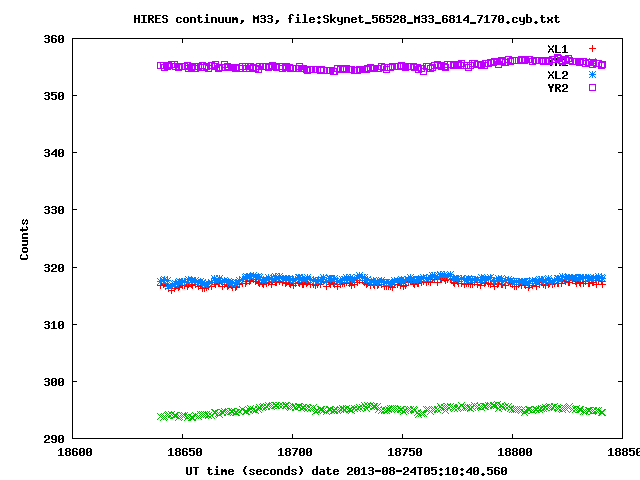Click x-axis tick value 18750
640x480 pixels.
pyautogui.click(x=404, y=452)
